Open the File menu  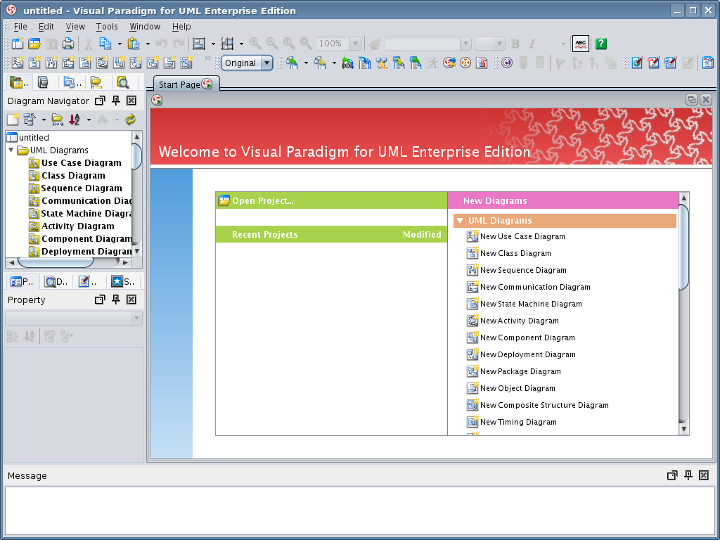pyautogui.click(x=20, y=27)
